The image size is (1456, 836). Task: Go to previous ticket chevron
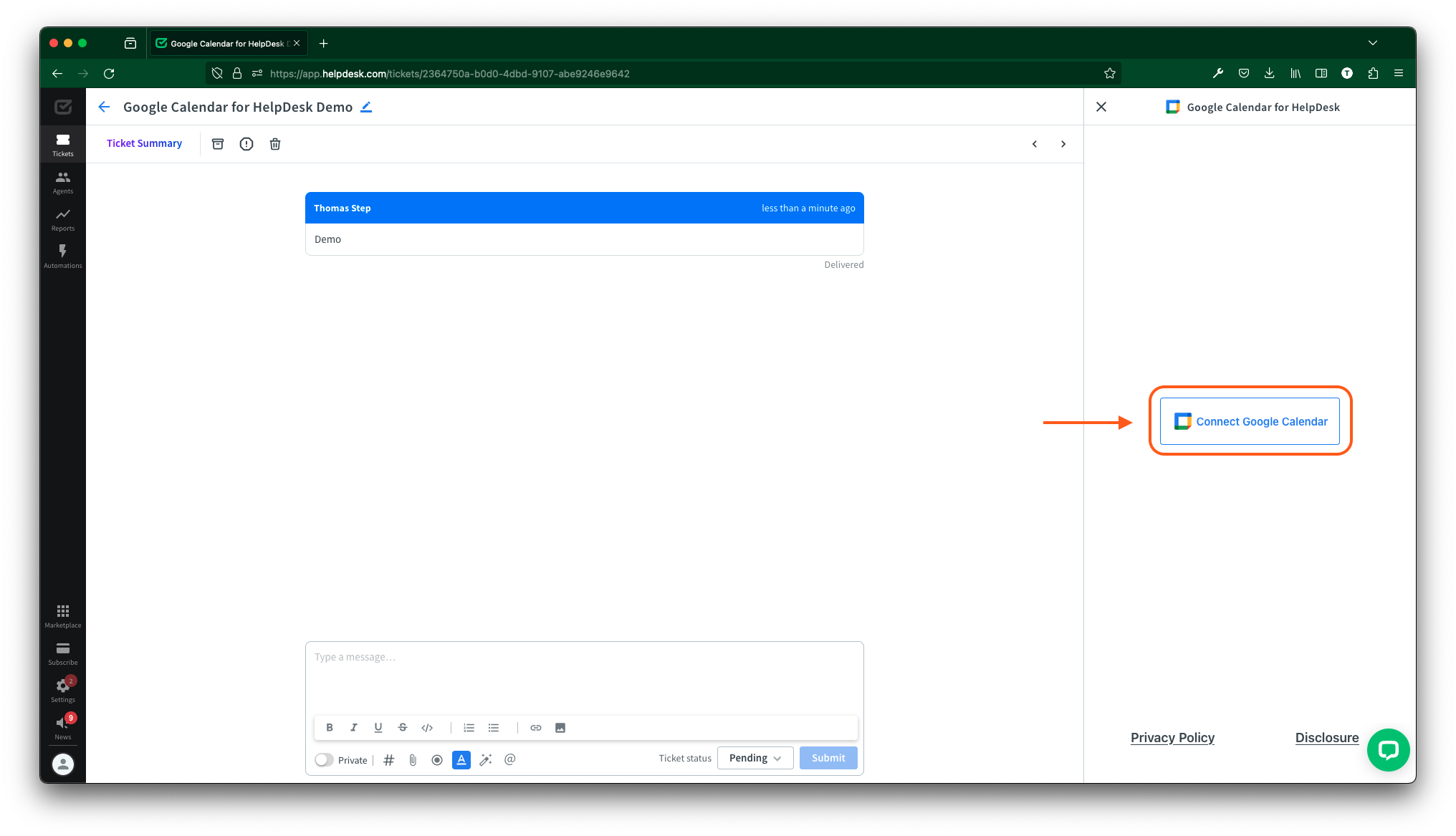pyautogui.click(x=1035, y=144)
